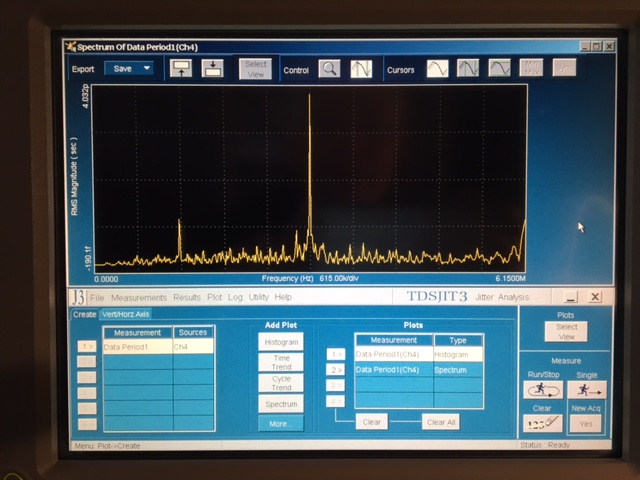
Task: Click the Clear All plots button
Action: [x=440, y=422]
